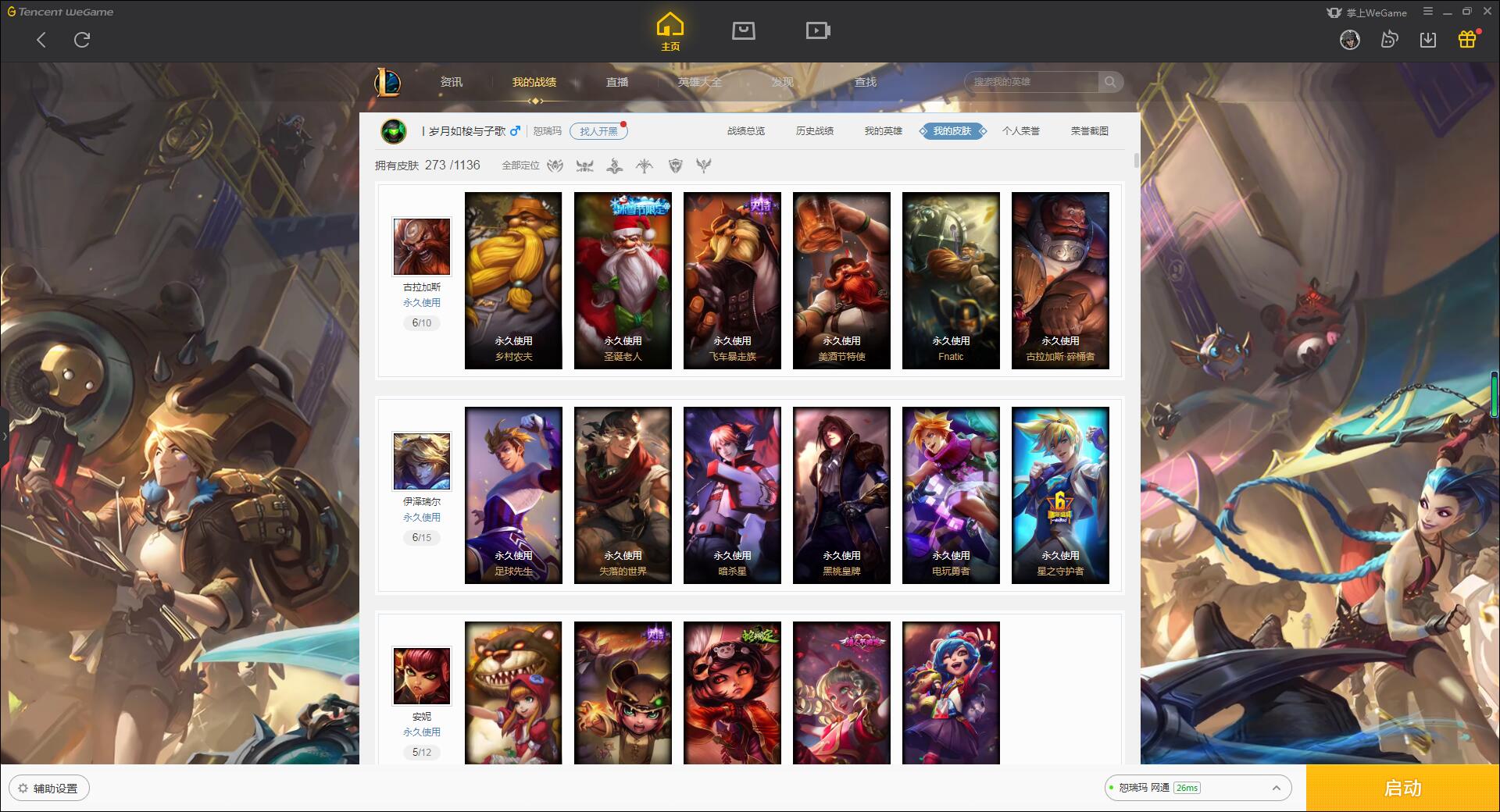Switch to 直播 live tab
Viewport: 1500px width, 812px height.
pos(617,82)
